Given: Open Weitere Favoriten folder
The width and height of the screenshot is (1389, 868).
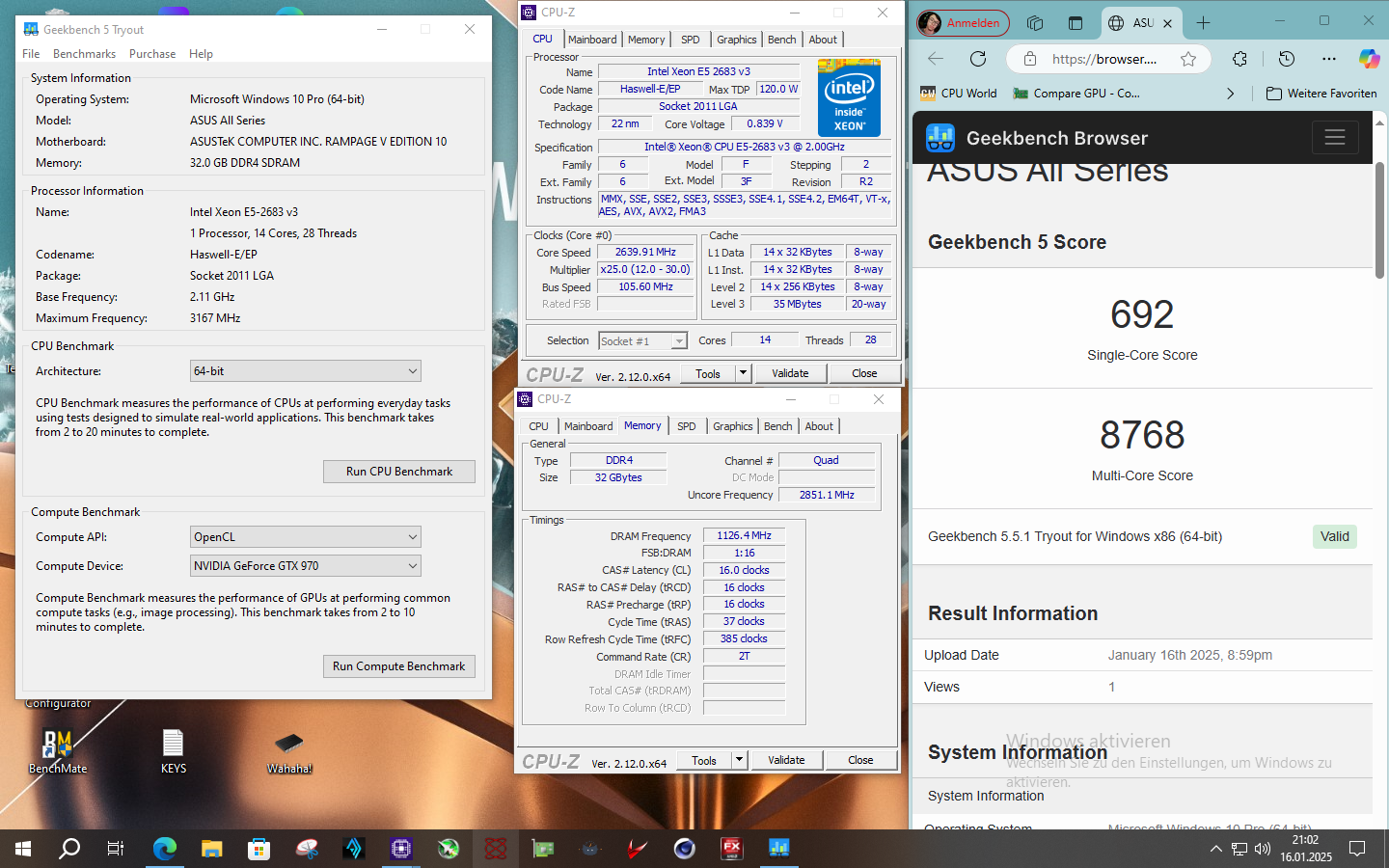Looking at the screenshot, I should (x=1321, y=94).
